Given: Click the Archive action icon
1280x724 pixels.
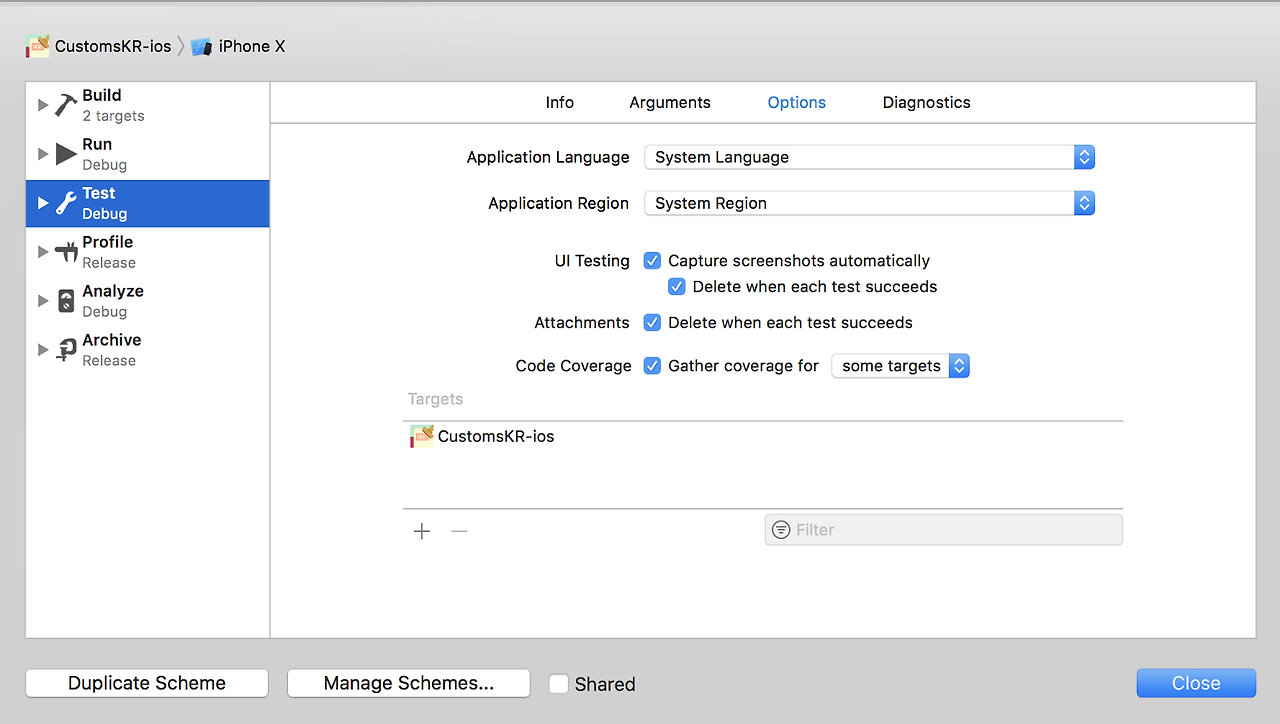Looking at the screenshot, I should pos(66,350).
